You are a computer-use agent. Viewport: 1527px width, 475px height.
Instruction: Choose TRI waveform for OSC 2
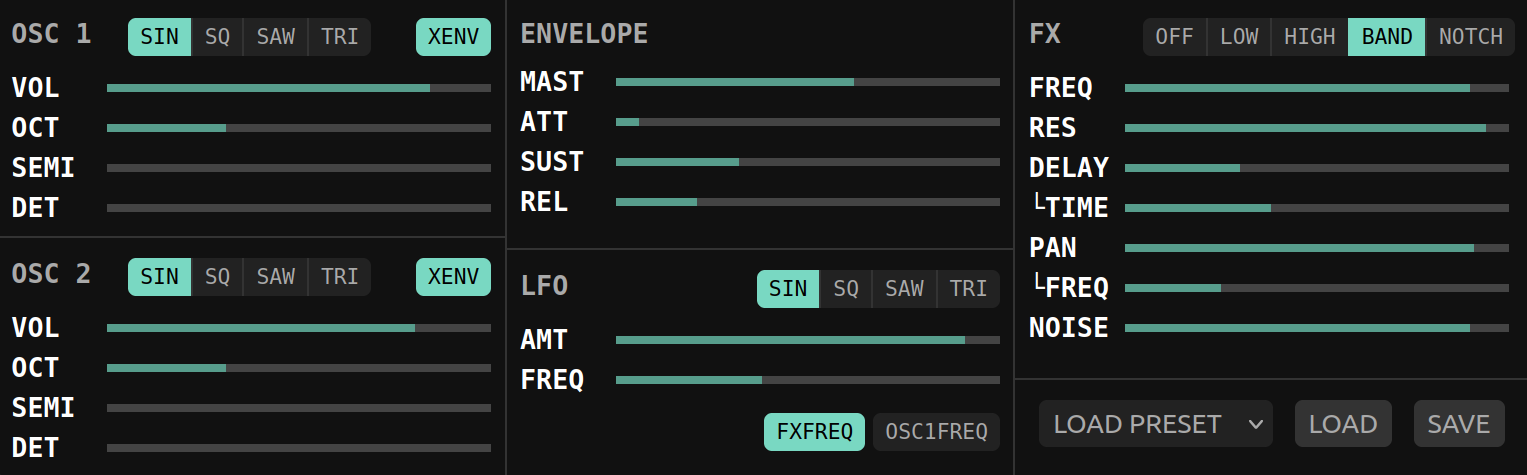point(339,277)
